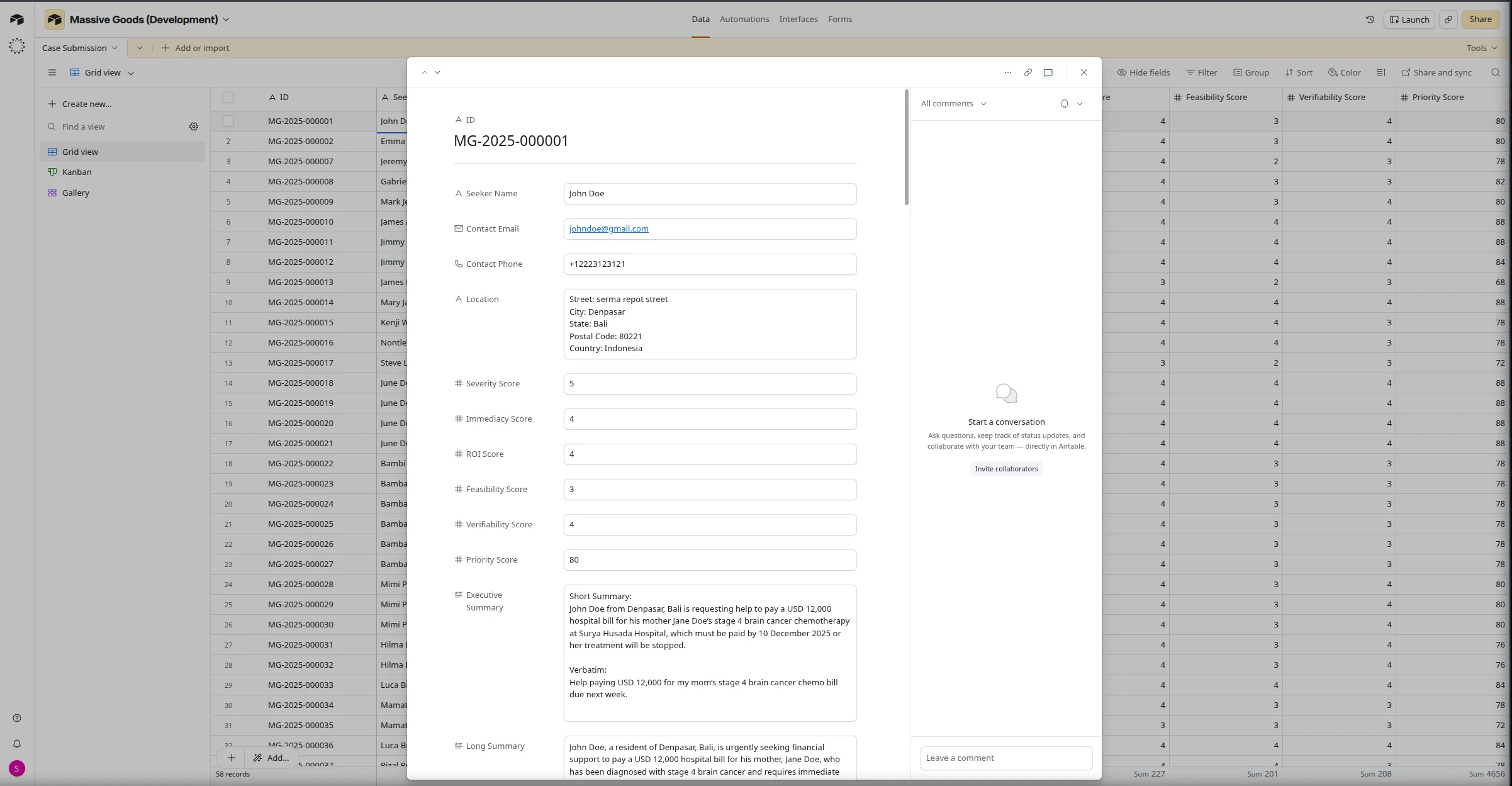Open the Kanban view
The image size is (1512, 786).
[77, 172]
